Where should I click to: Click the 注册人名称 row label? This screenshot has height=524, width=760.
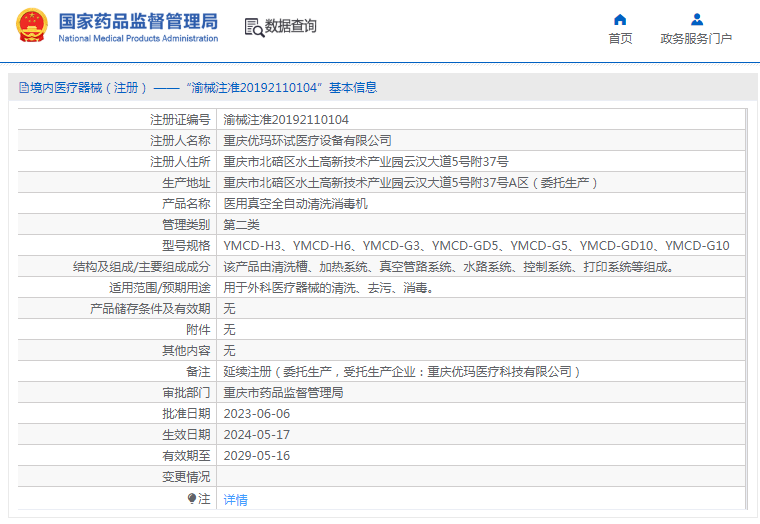180,141
